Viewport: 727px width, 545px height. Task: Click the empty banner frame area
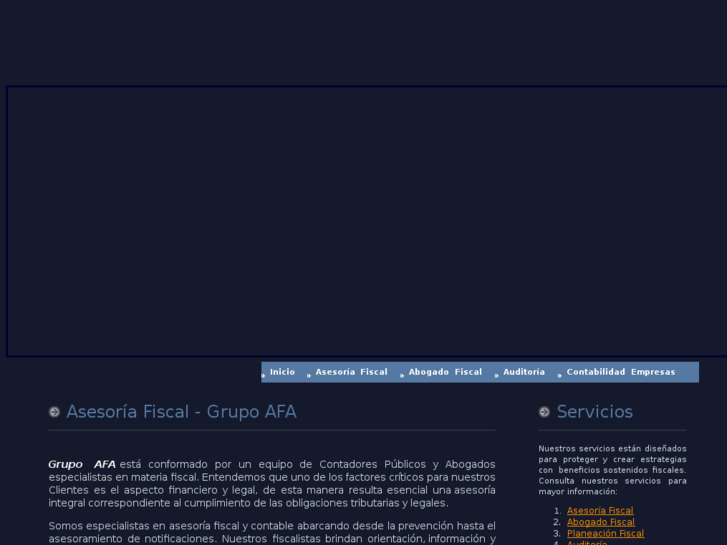[367, 221]
